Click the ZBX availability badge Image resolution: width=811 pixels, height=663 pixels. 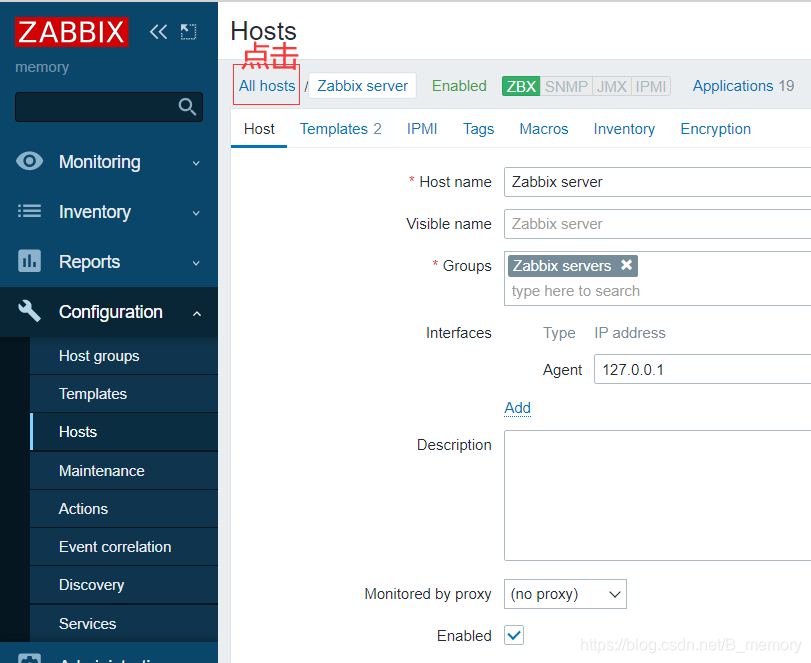521,86
